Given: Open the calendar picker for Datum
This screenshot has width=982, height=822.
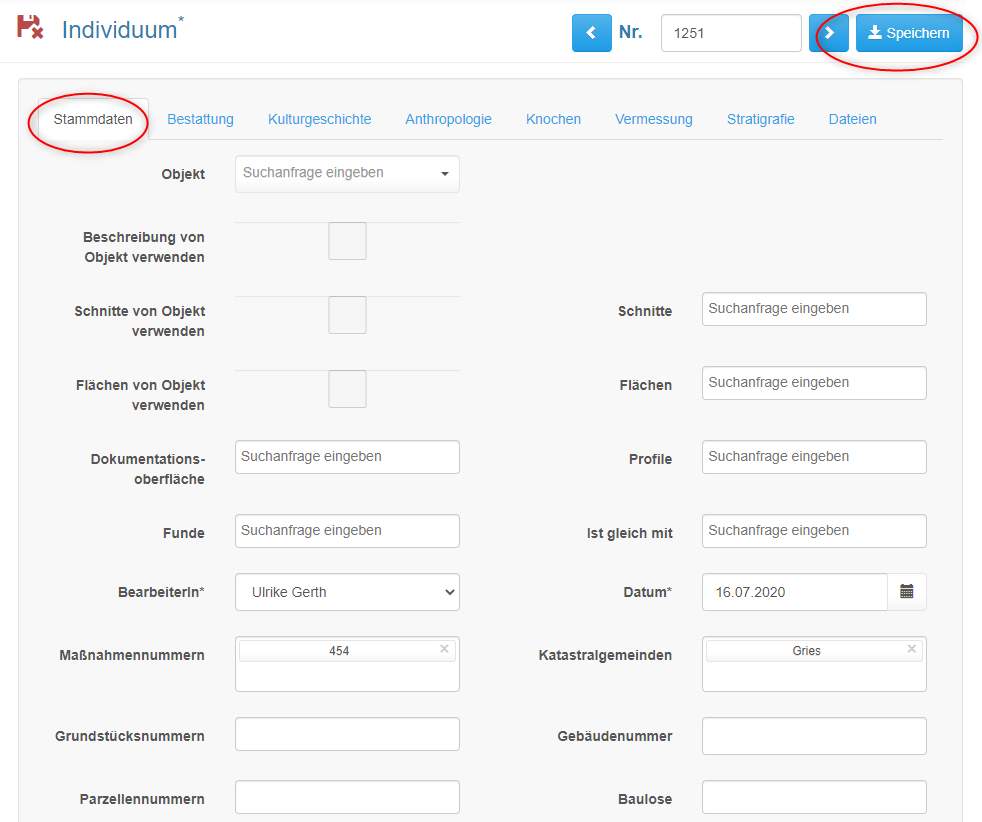Looking at the screenshot, I should (906, 592).
